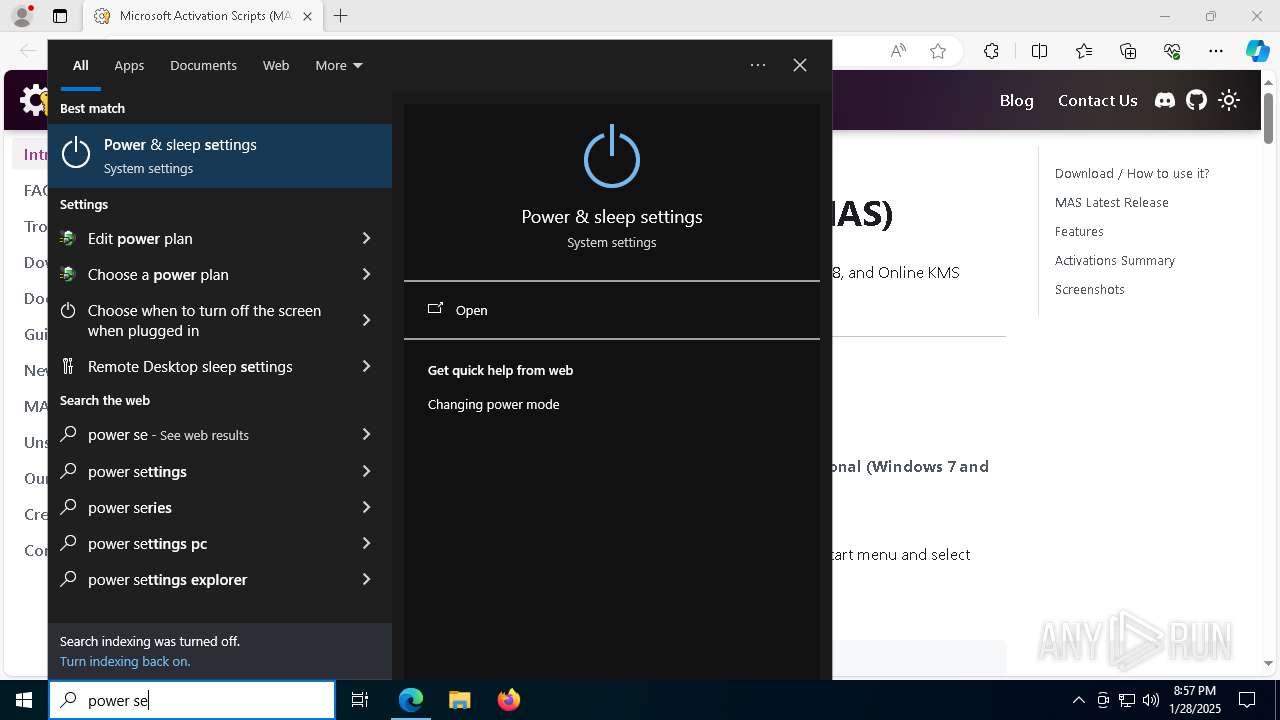The height and width of the screenshot is (720, 1280).
Task: Expand arrow for Edit power plan
Action: (x=366, y=238)
